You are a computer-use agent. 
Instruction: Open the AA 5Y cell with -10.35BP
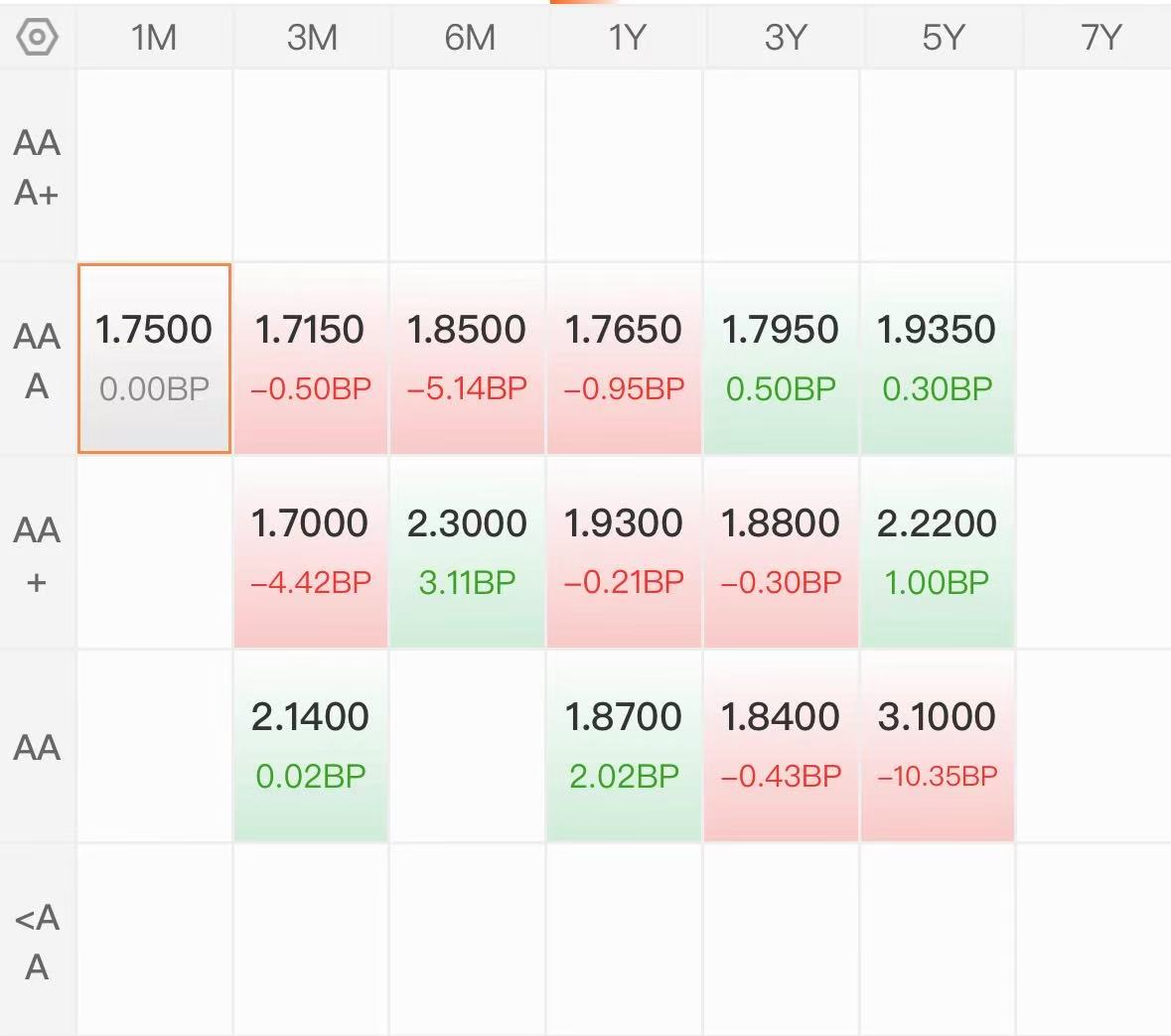point(938,745)
